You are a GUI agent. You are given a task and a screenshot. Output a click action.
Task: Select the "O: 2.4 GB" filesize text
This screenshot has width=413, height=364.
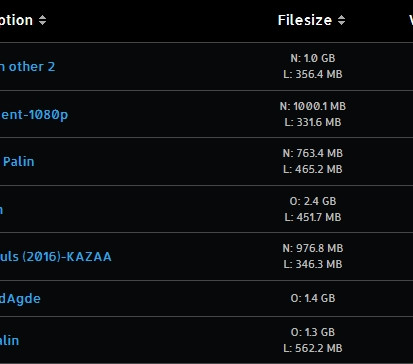coord(313,201)
